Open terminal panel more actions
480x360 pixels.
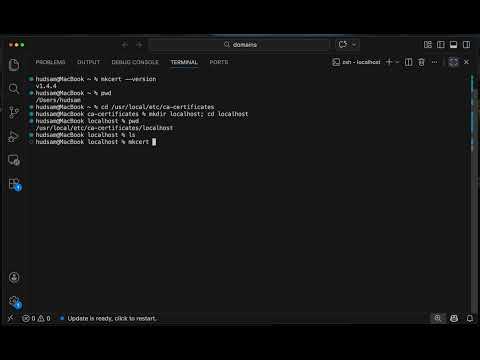[434, 62]
